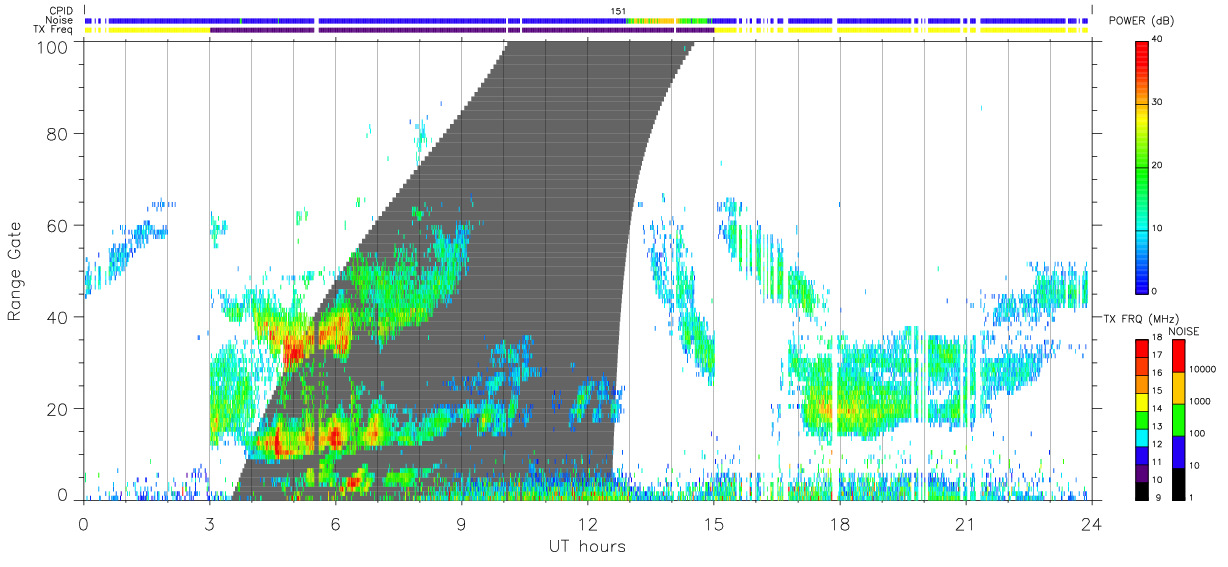1228x567 pixels.
Task: Click the x-axis tick label '24'
Action: coord(1091,523)
